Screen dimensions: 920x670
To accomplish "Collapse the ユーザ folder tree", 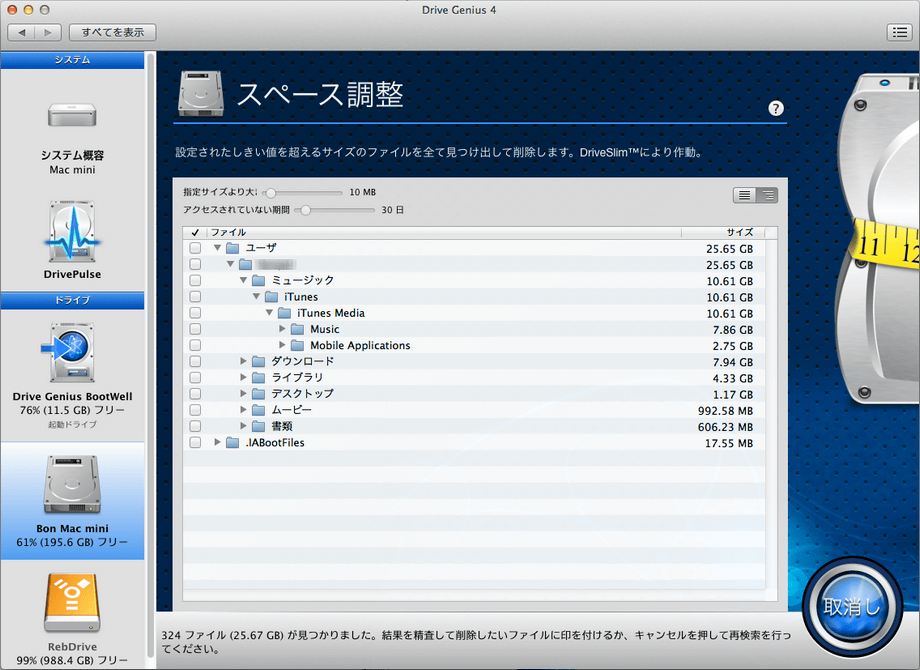I will (x=218, y=248).
